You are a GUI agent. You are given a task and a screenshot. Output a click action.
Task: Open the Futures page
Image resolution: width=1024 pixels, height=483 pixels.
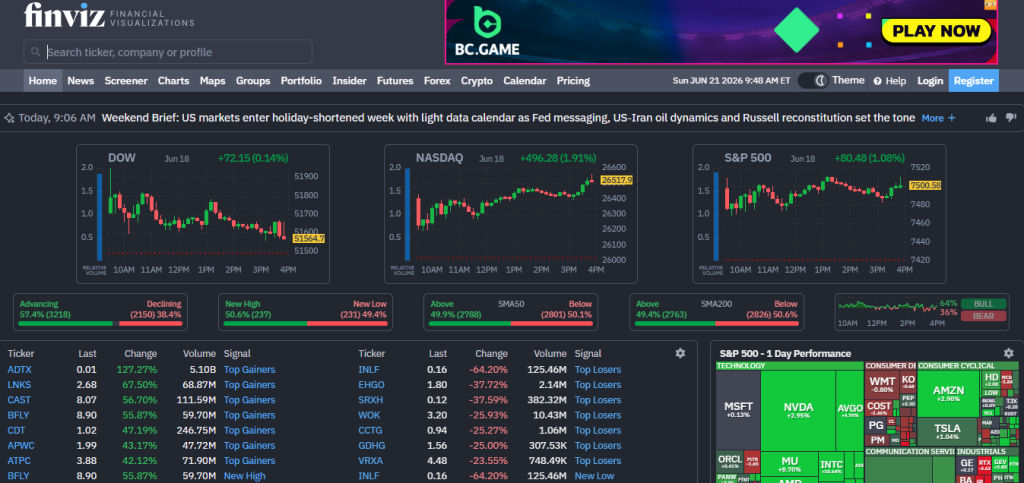[x=395, y=81]
